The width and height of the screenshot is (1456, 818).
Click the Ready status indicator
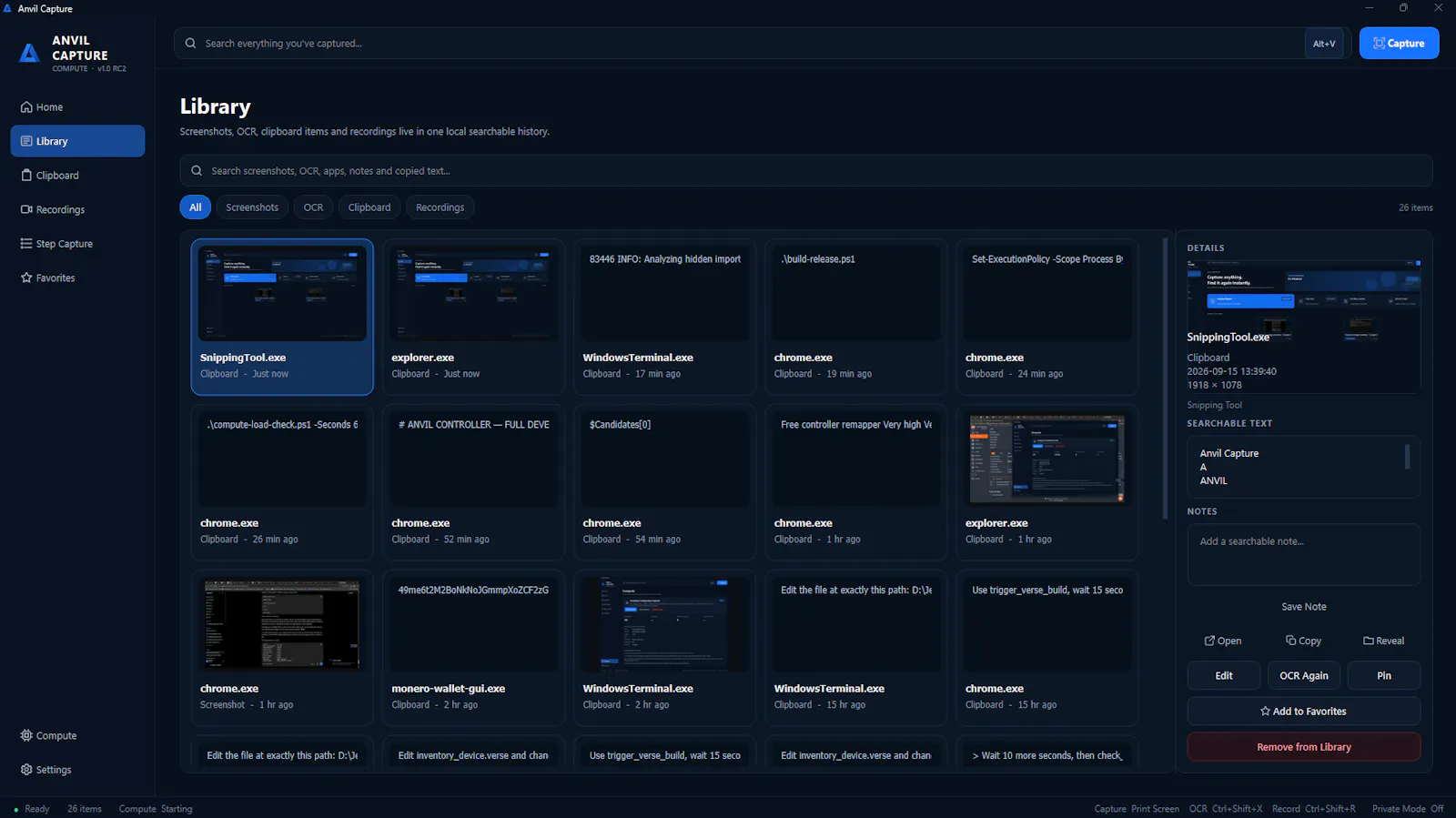click(x=32, y=809)
